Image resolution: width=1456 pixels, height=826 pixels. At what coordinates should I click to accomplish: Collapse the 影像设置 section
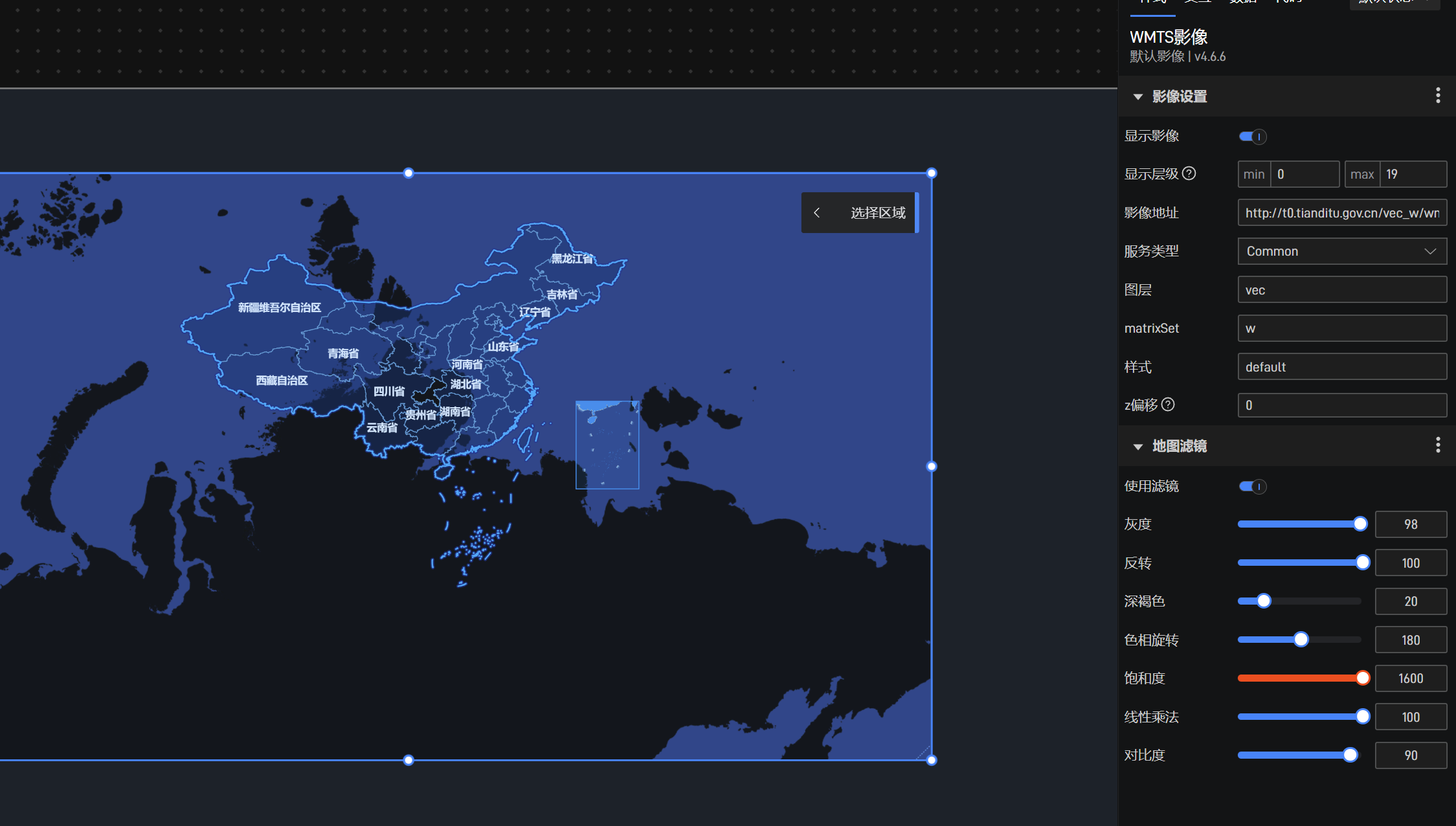pyautogui.click(x=1137, y=97)
